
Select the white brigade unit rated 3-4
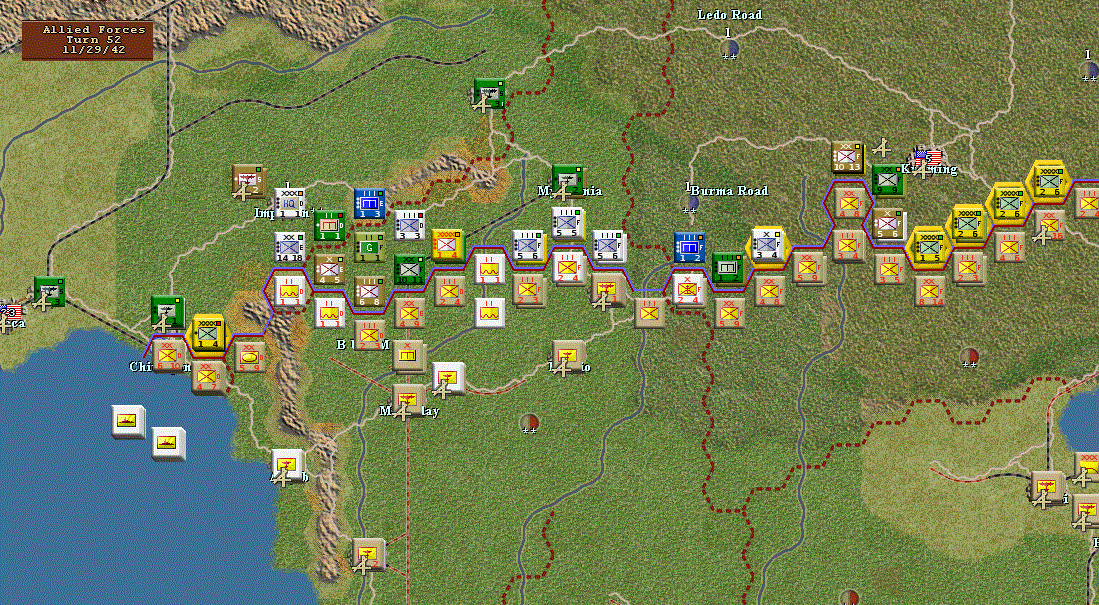(x=767, y=245)
